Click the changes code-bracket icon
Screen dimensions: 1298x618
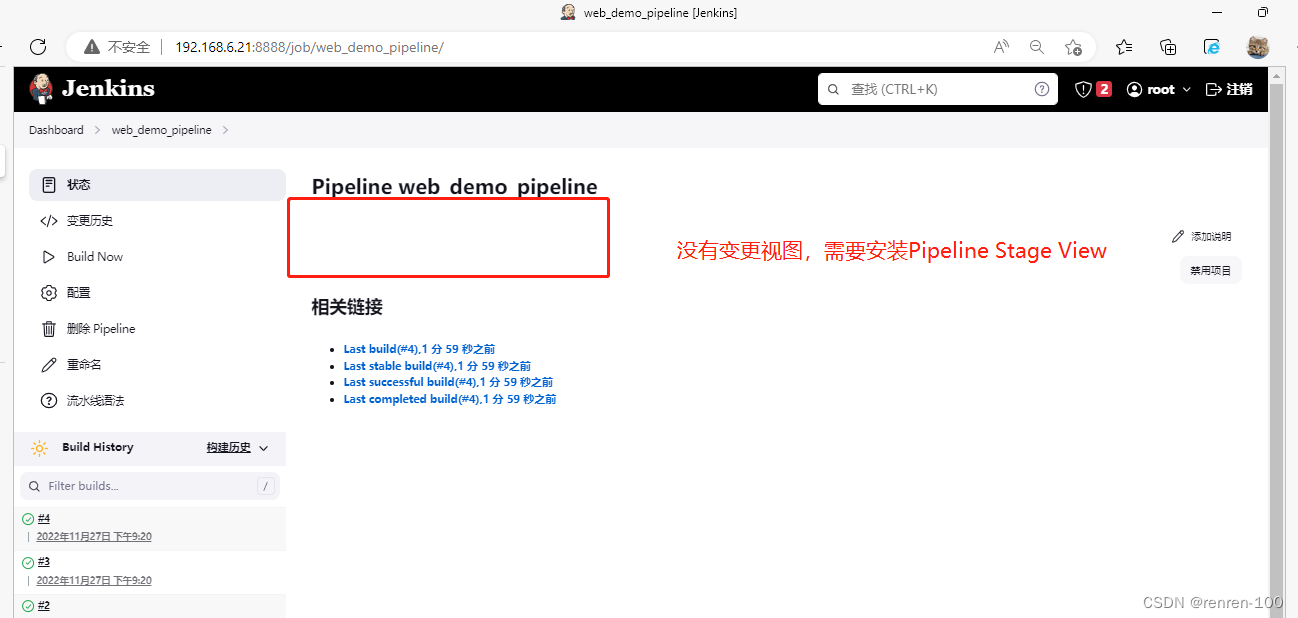49,221
